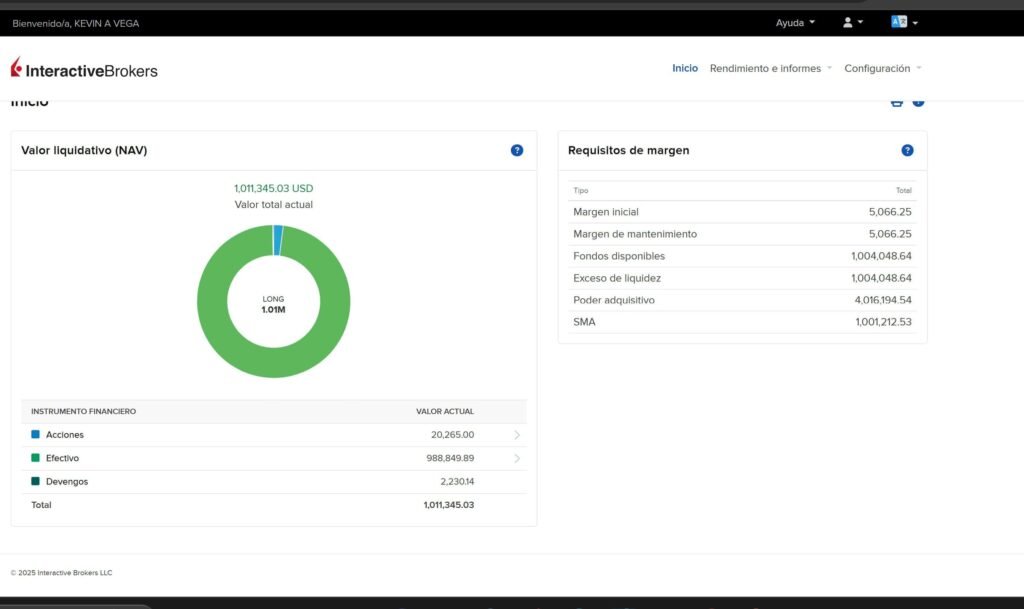The height and width of the screenshot is (609, 1024).
Task: Click the green Efectivo donut segment
Action: pyautogui.click(x=274, y=363)
